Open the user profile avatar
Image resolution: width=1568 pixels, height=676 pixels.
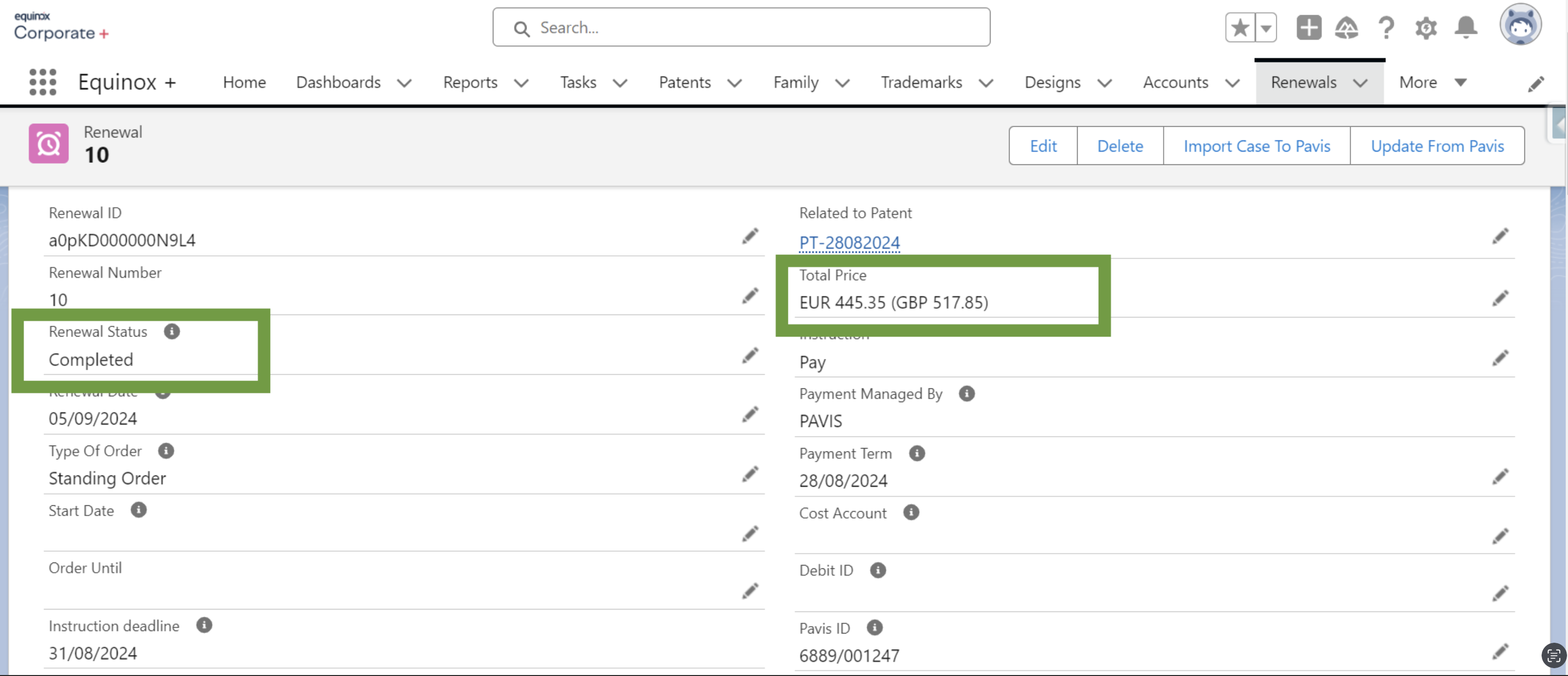(1520, 25)
